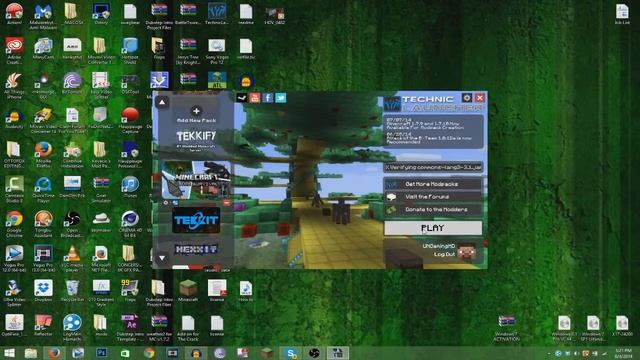This screenshot has height=360, width=640.
Task: Open Photoshop from taskbar
Action: (101, 353)
